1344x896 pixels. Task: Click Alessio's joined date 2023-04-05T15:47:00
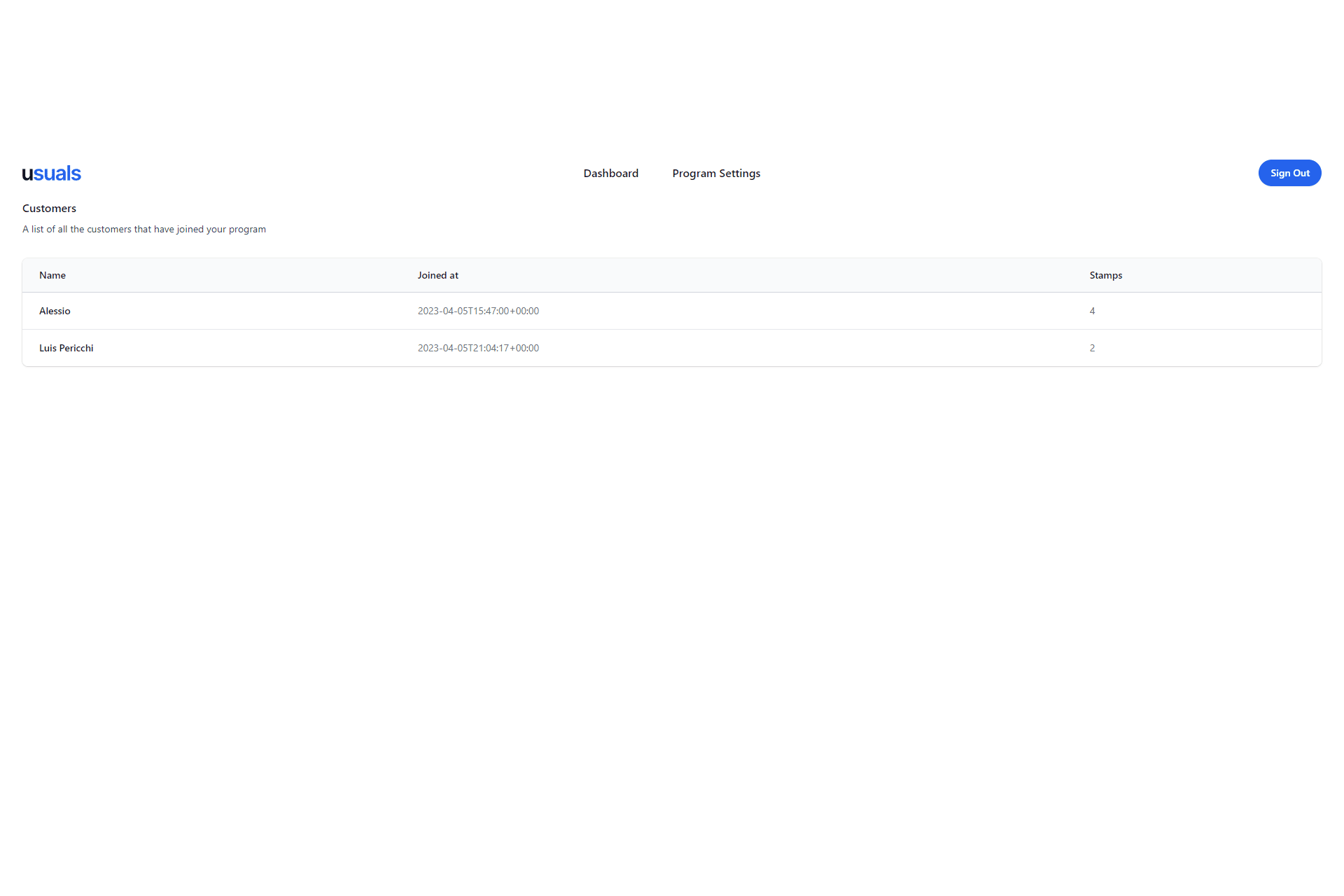click(478, 311)
